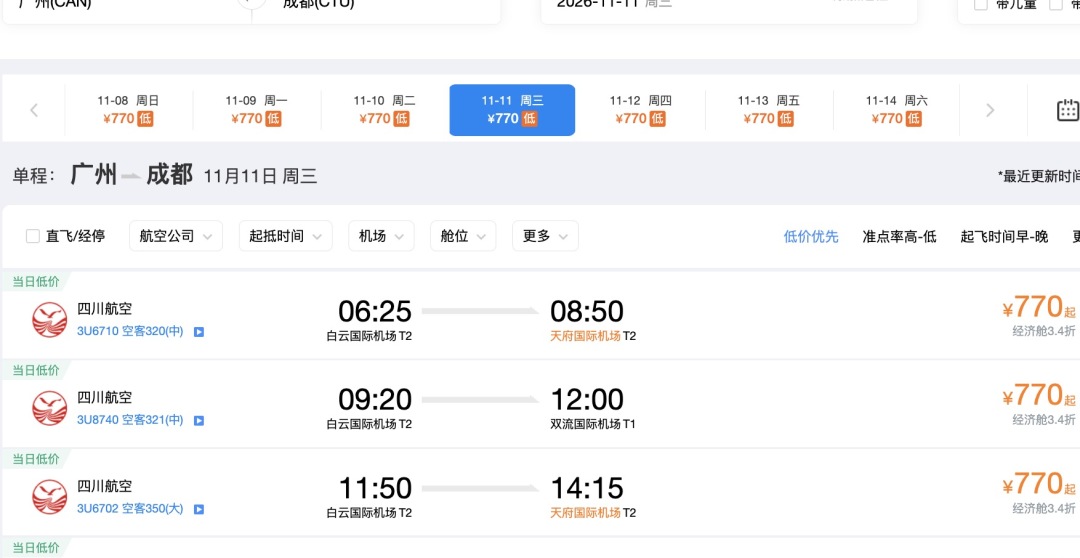Sort by 准点率高-低

coord(900,237)
